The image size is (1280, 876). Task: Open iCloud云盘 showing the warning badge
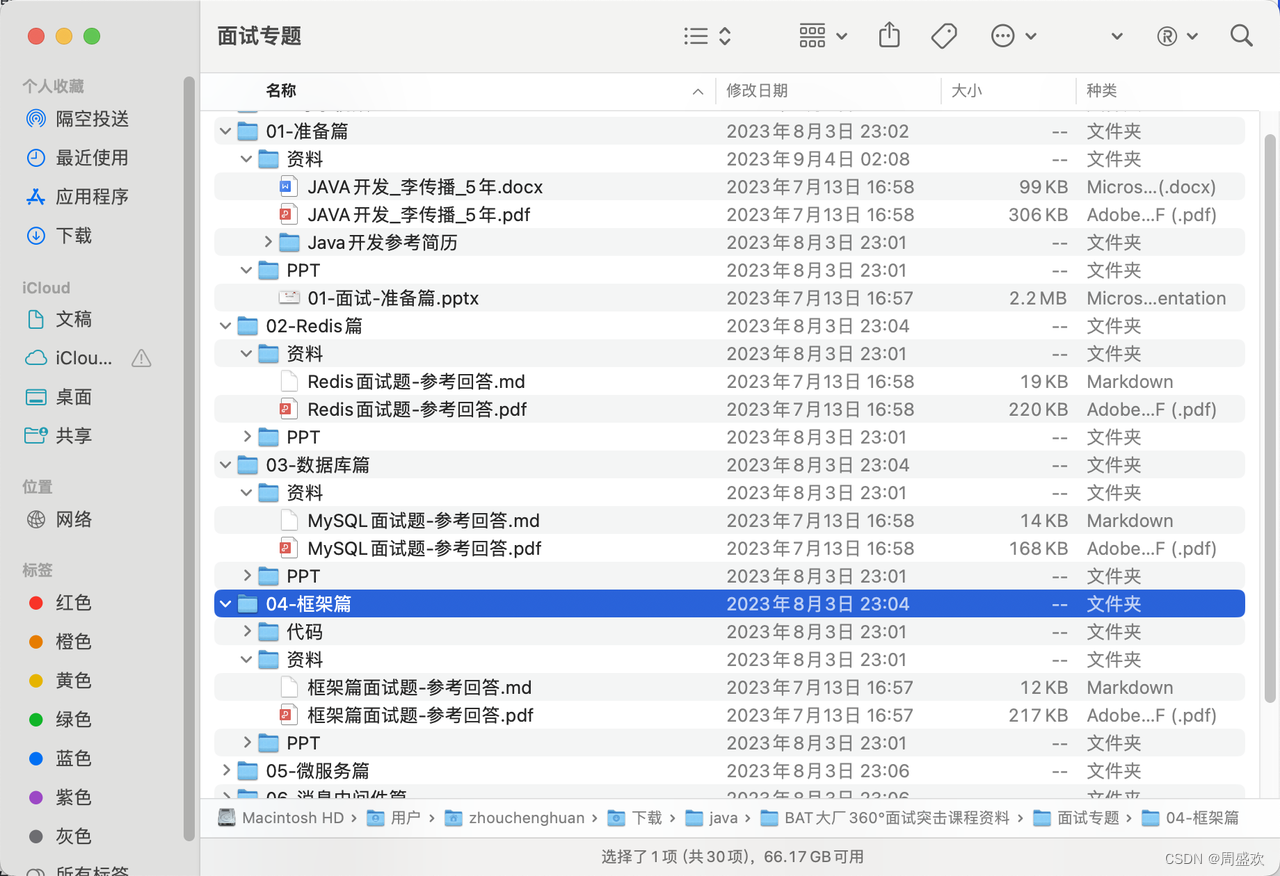click(75, 357)
